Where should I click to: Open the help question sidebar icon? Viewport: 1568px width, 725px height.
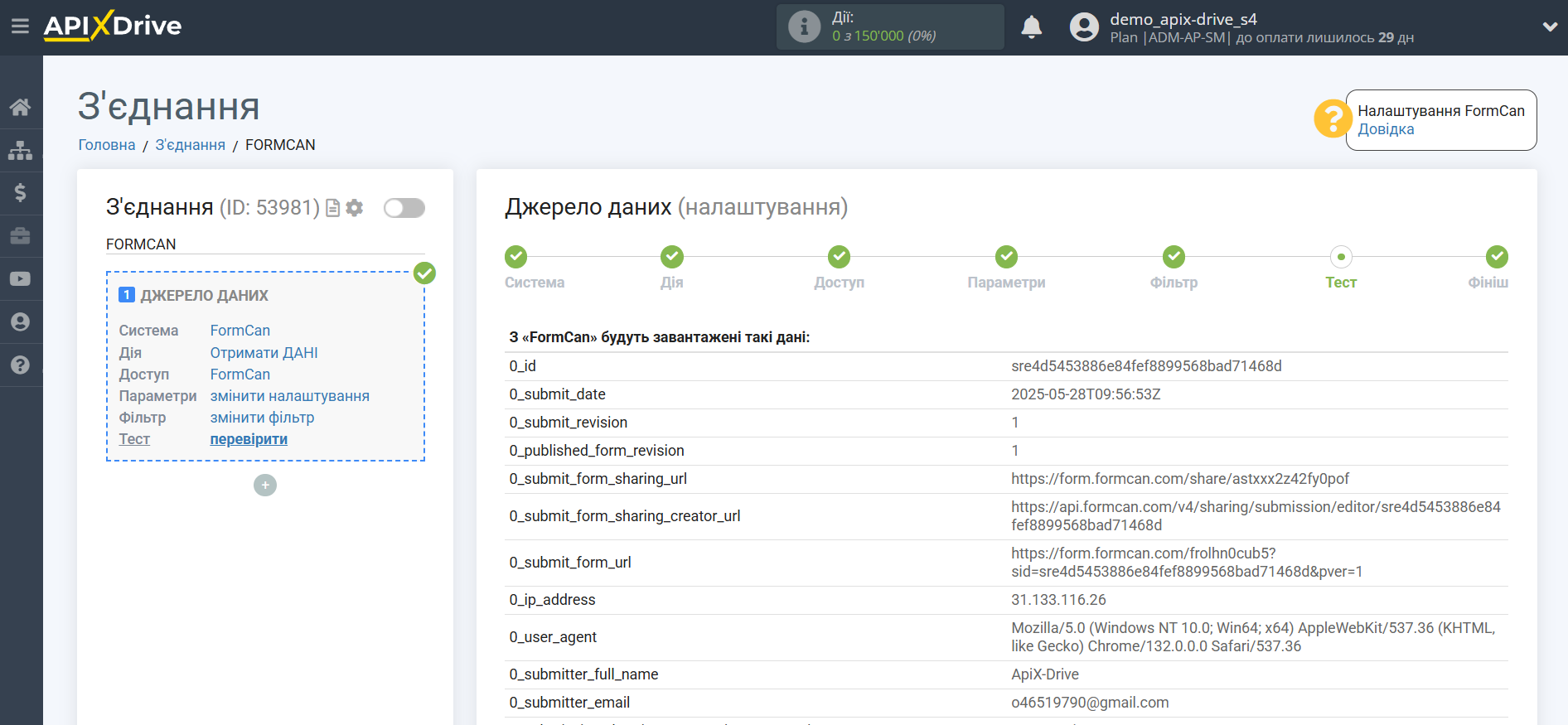tap(20, 365)
